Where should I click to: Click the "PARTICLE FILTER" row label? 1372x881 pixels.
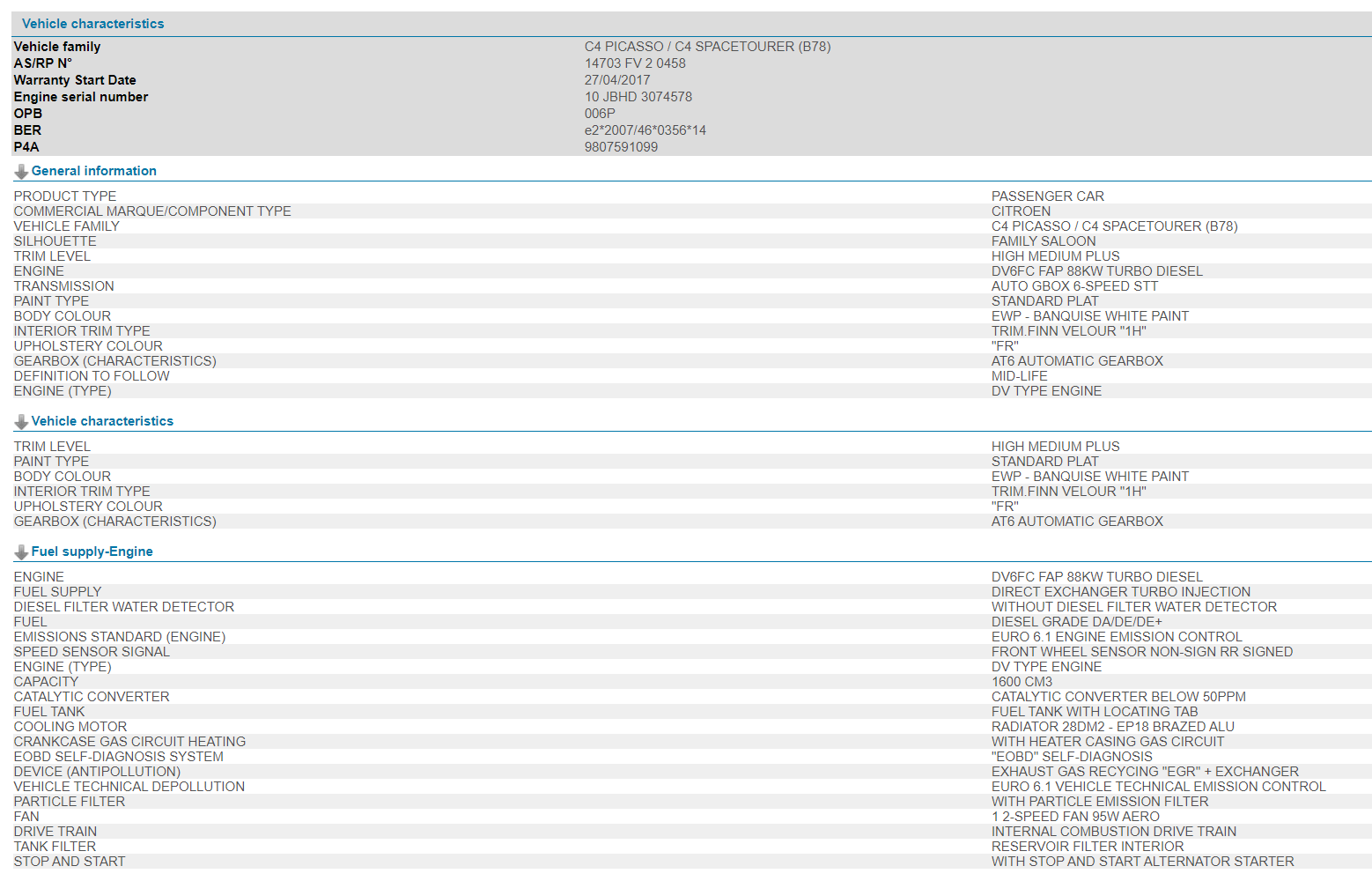click(x=70, y=802)
